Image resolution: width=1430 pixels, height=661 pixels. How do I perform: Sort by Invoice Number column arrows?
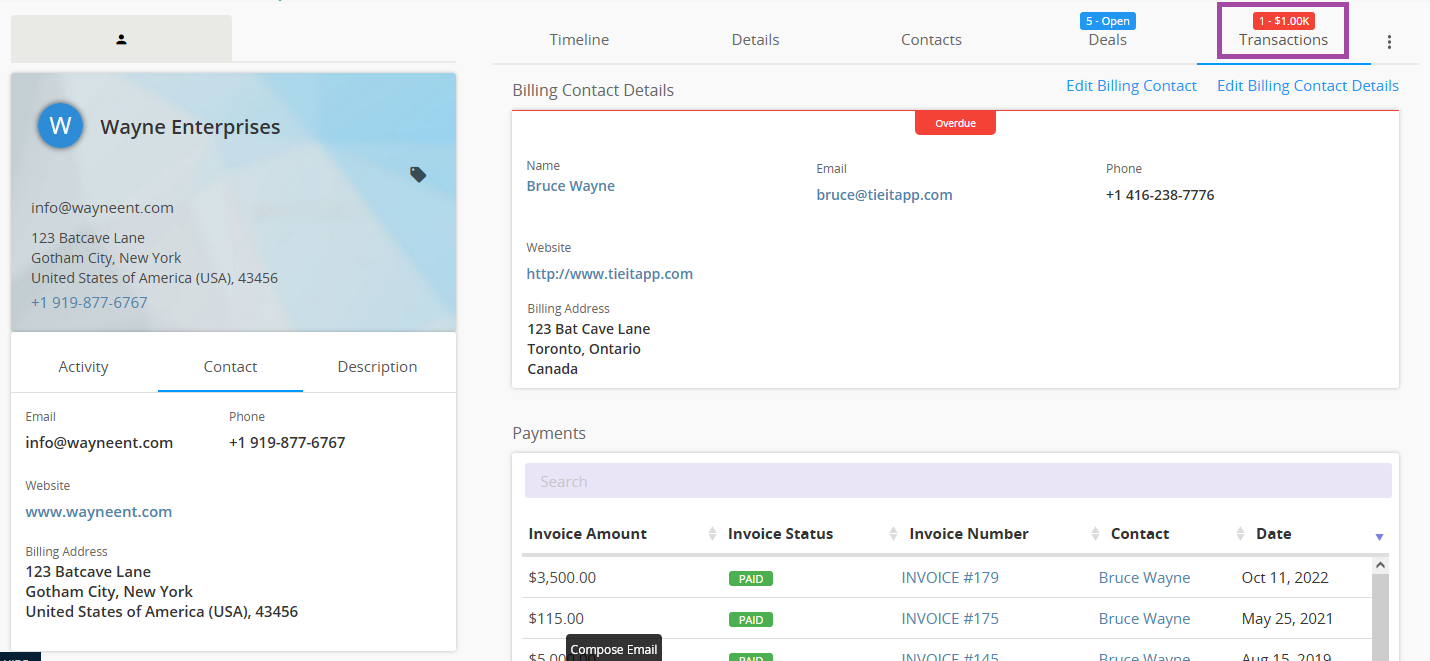pos(1095,534)
